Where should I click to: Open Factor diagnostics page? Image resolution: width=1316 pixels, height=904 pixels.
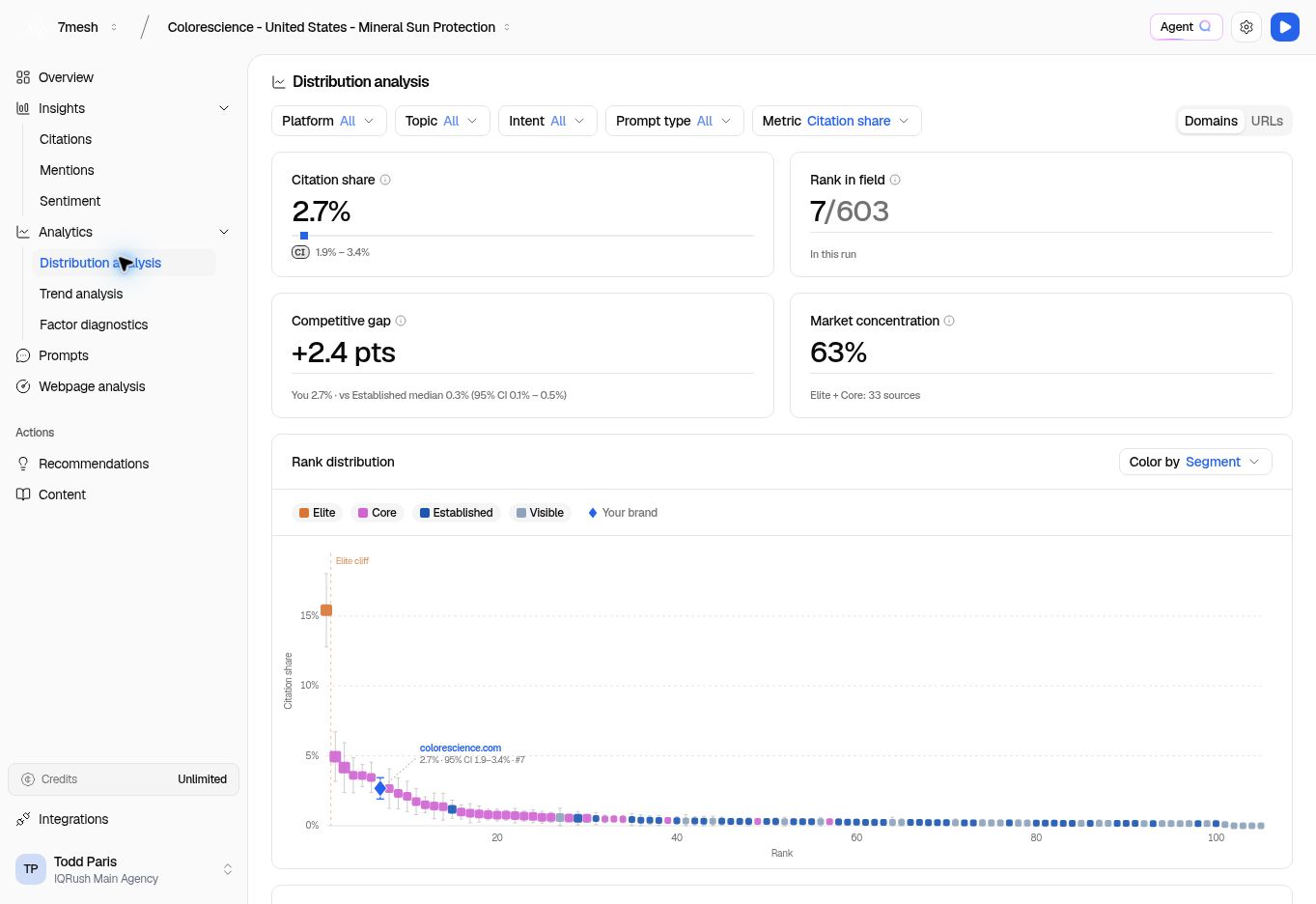(x=94, y=325)
